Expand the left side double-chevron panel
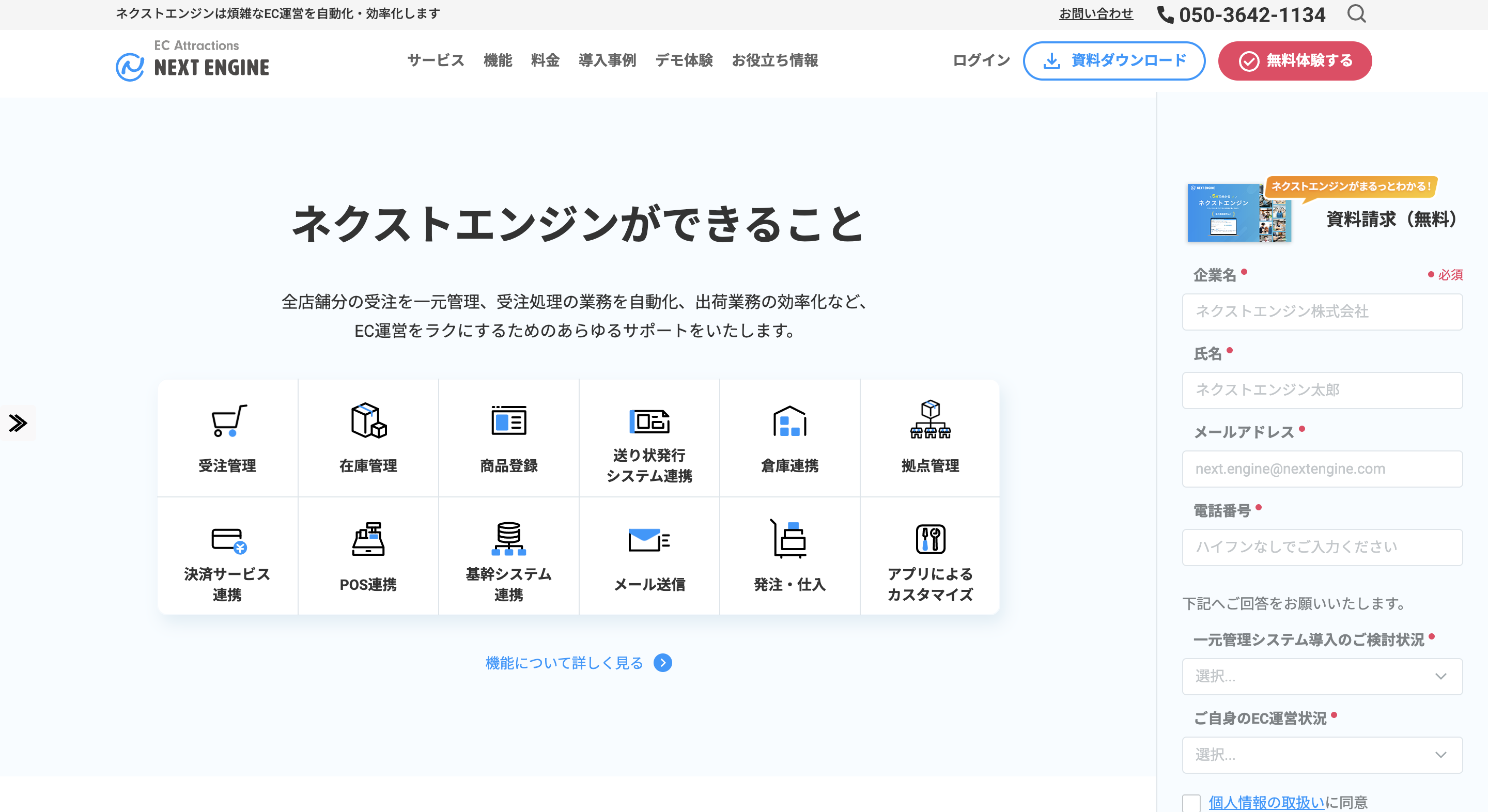 pos(18,423)
